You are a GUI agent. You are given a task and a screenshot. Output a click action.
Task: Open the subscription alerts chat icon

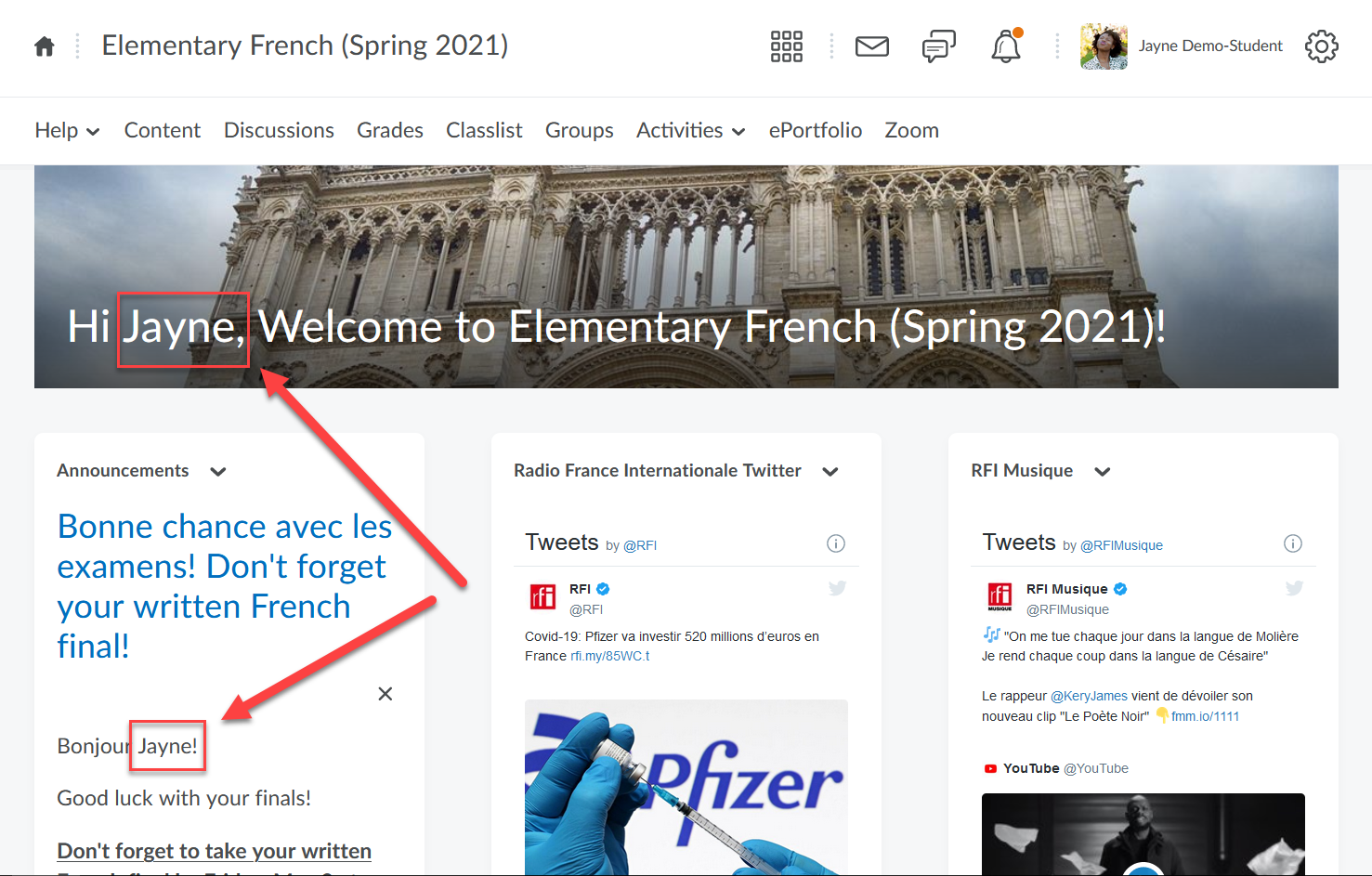pyautogui.click(x=938, y=46)
